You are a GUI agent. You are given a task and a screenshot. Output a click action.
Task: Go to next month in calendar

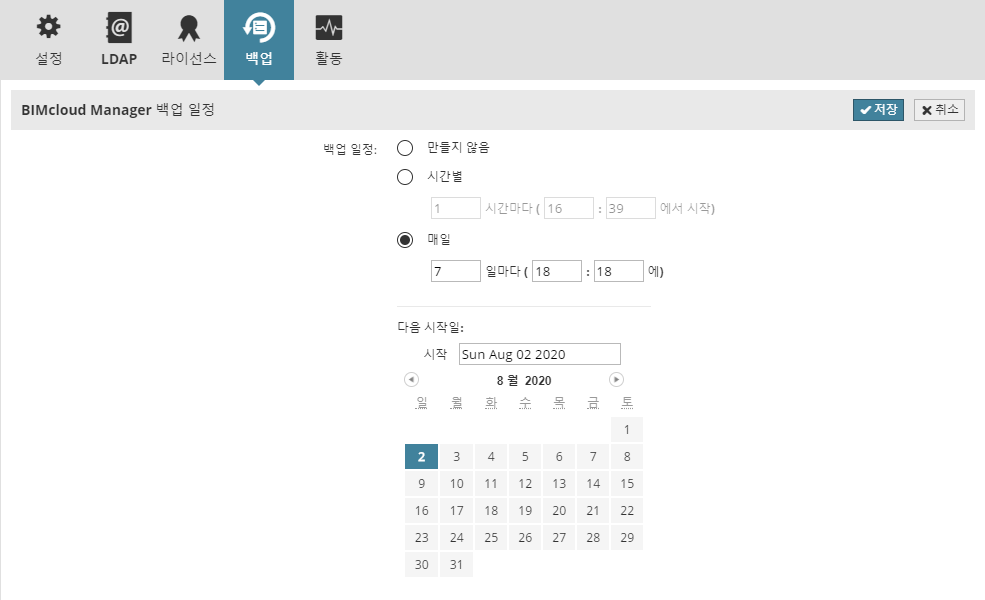[616, 380]
